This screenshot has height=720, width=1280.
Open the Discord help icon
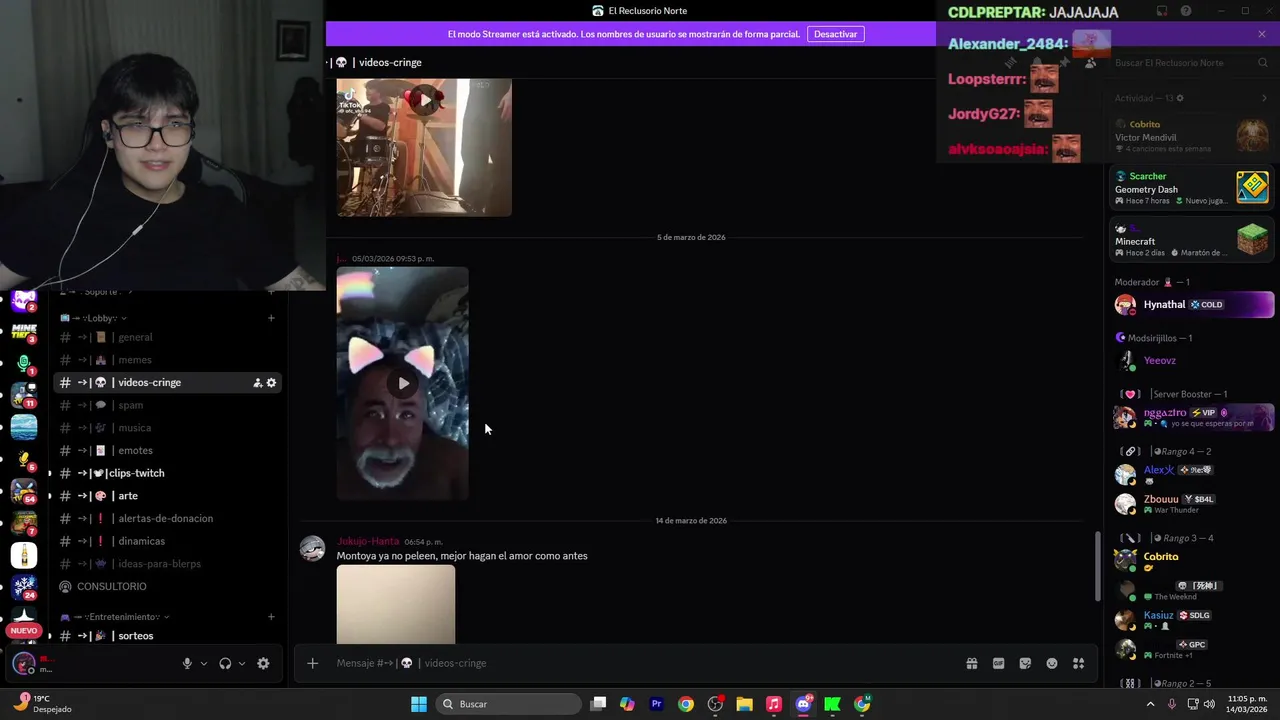(x=1186, y=11)
